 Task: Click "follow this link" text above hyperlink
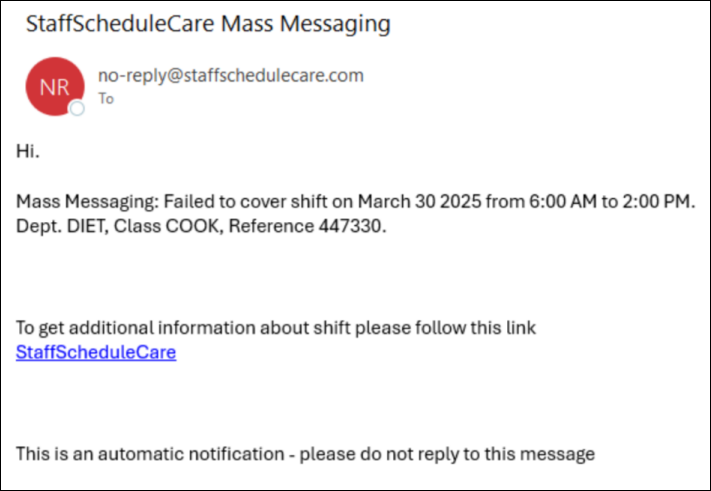476,327
